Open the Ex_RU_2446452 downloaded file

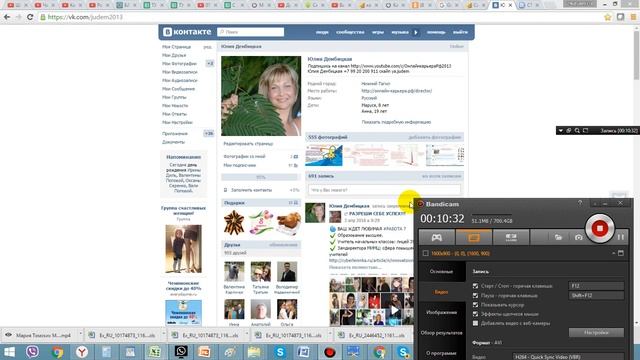click(373, 335)
